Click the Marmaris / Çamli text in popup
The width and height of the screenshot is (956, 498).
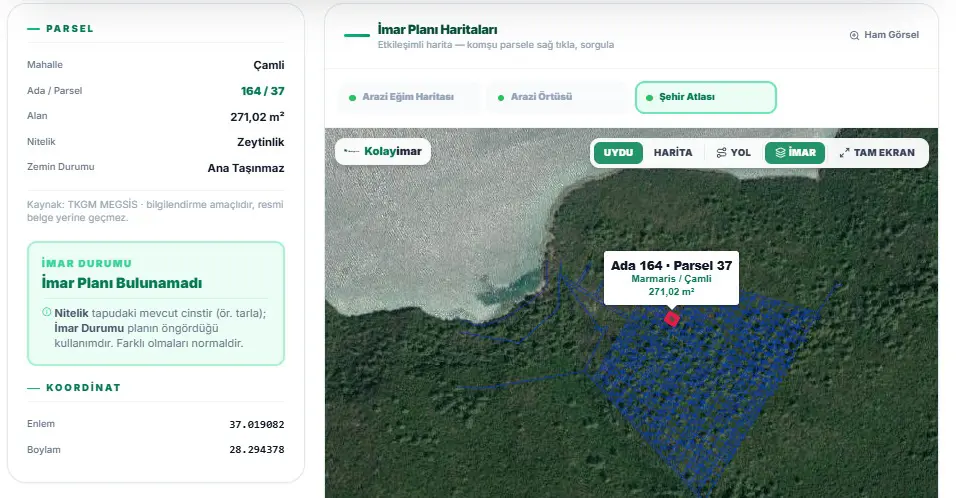(x=671, y=279)
